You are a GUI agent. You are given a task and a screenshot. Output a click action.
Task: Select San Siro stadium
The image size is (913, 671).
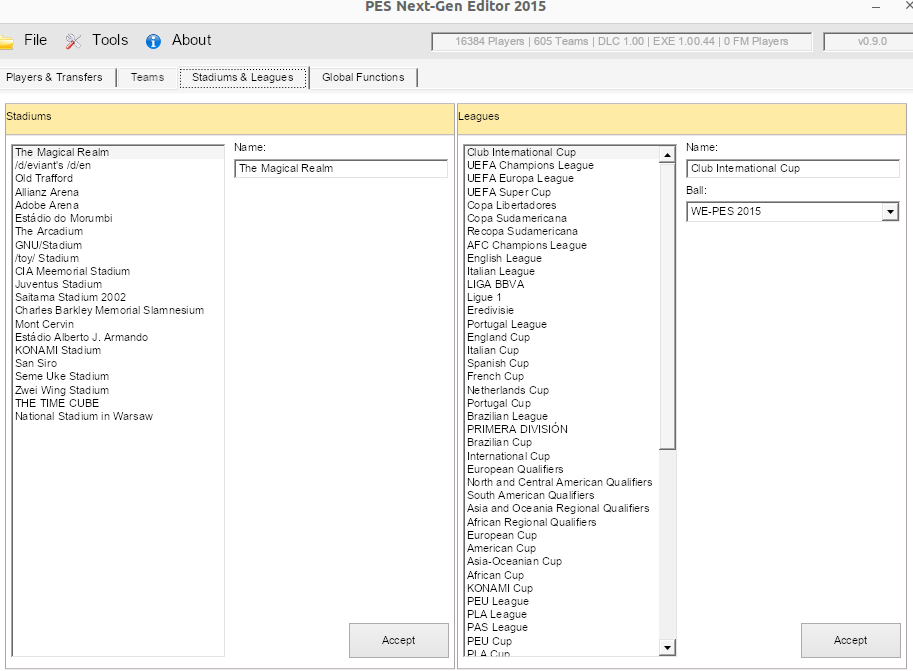[118, 363]
